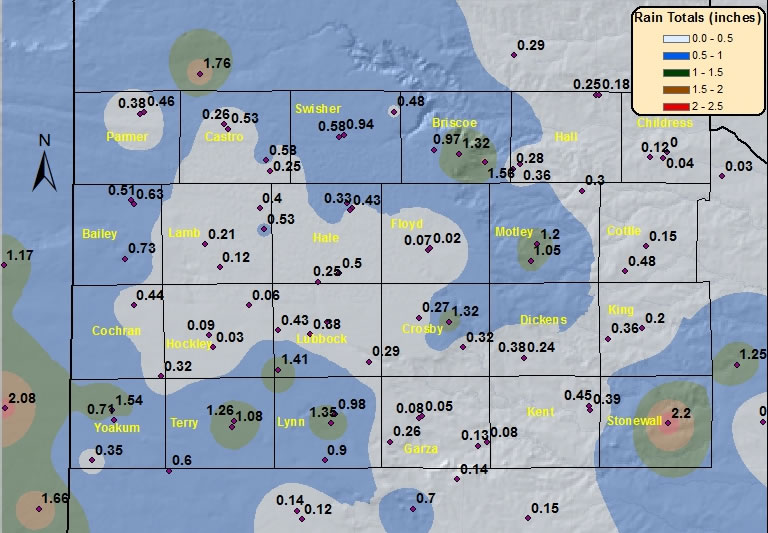The width and height of the screenshot is (768, 533).
Task: Select the station dot next to 2.2 in Stonewall
Action: (668, 423)
